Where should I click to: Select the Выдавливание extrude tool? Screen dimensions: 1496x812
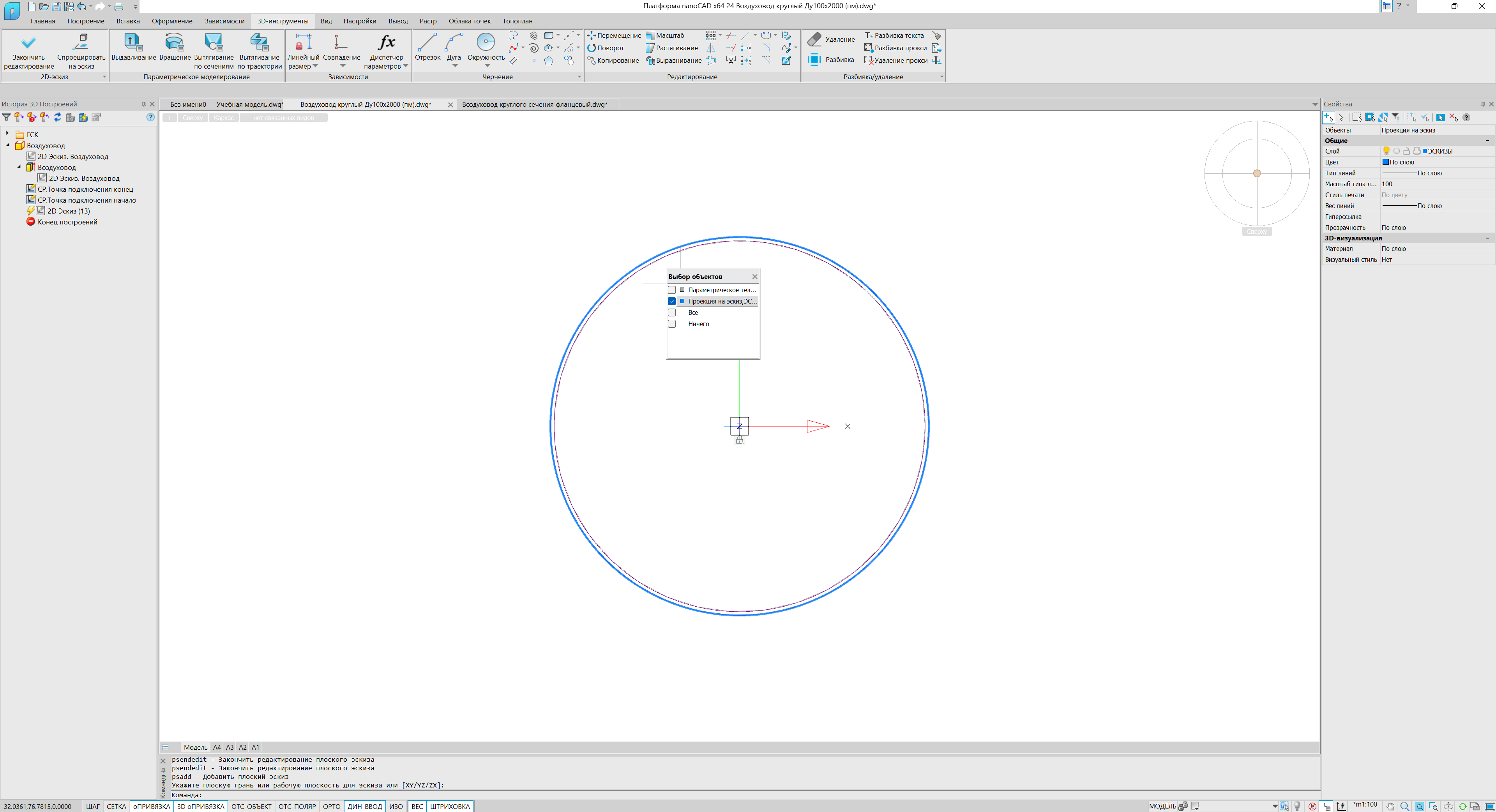click(x=133, y=43)
